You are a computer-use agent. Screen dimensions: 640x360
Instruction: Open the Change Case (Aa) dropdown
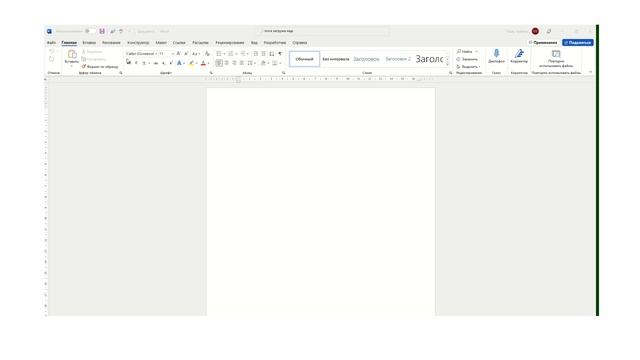point(196,54)
